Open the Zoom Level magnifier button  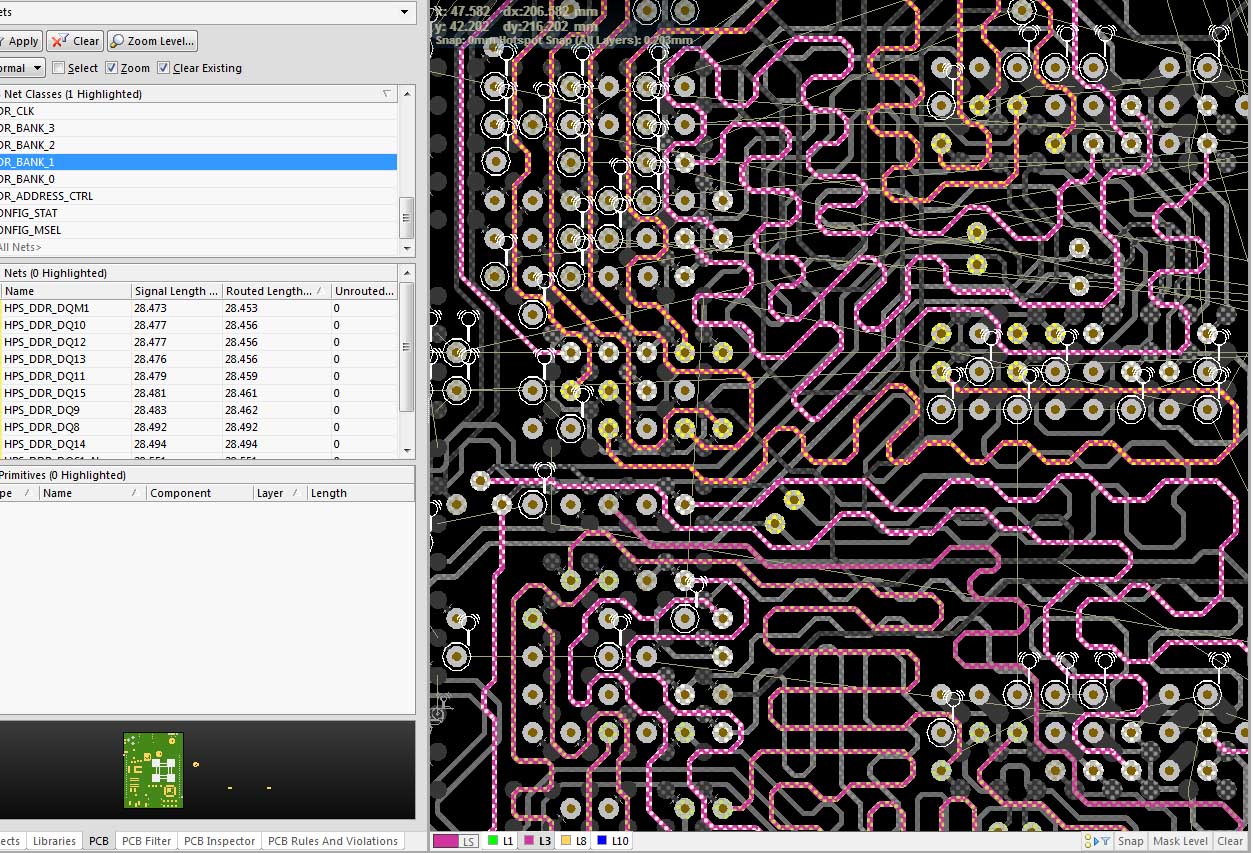click(x=152, y=41)
